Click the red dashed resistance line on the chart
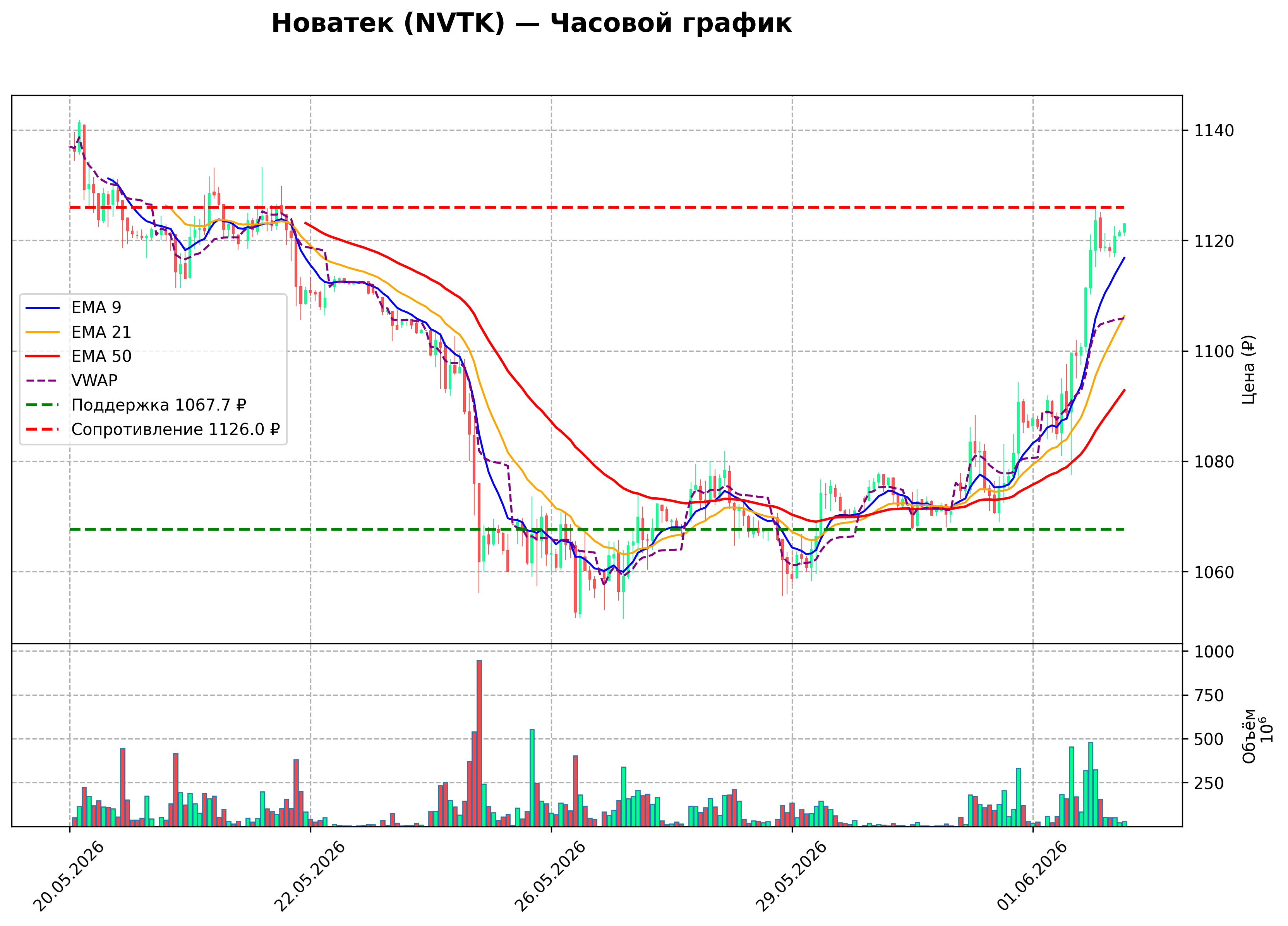 click(x=597, y=208)
